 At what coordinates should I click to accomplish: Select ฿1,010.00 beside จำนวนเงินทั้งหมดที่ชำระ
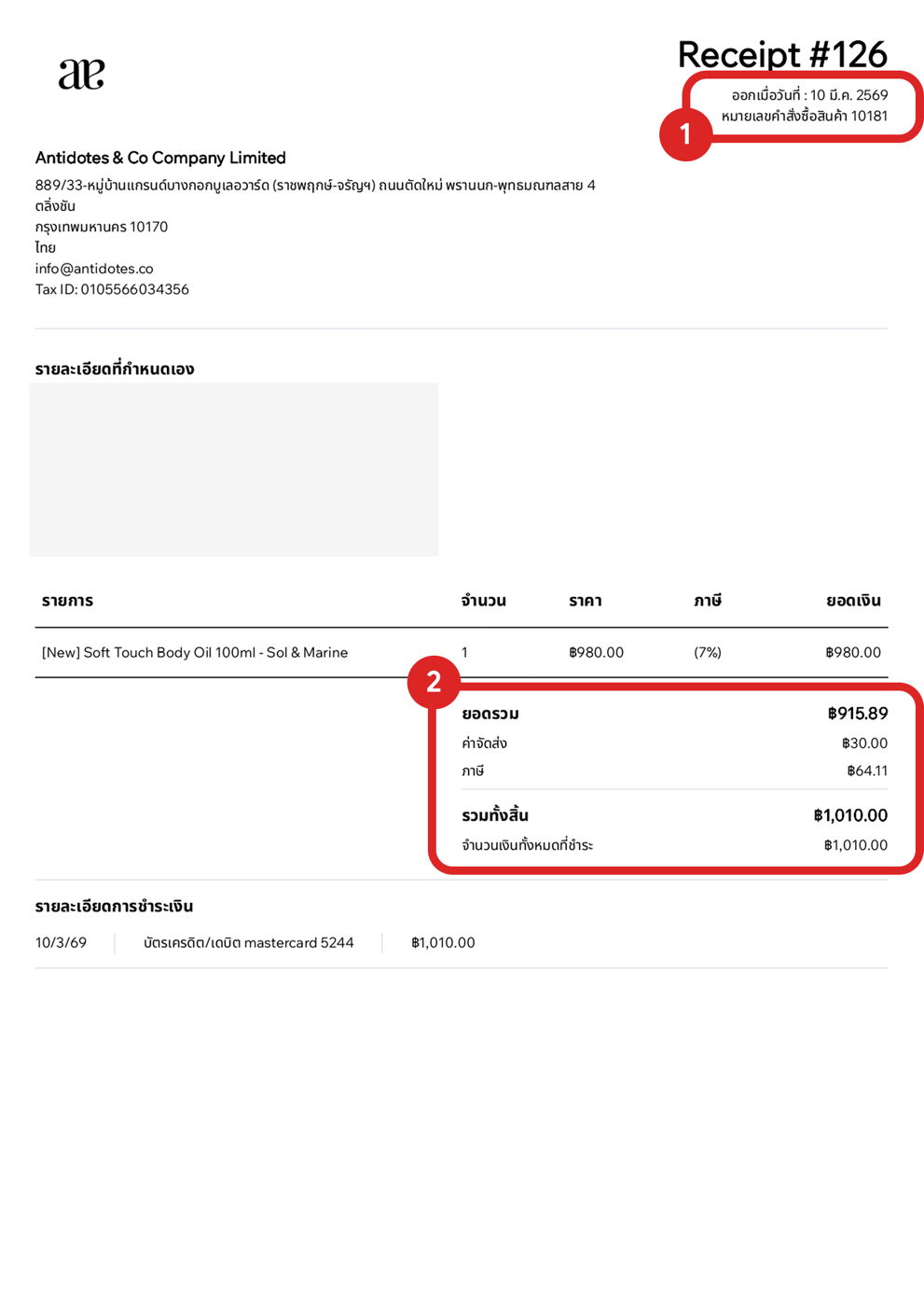856,845
